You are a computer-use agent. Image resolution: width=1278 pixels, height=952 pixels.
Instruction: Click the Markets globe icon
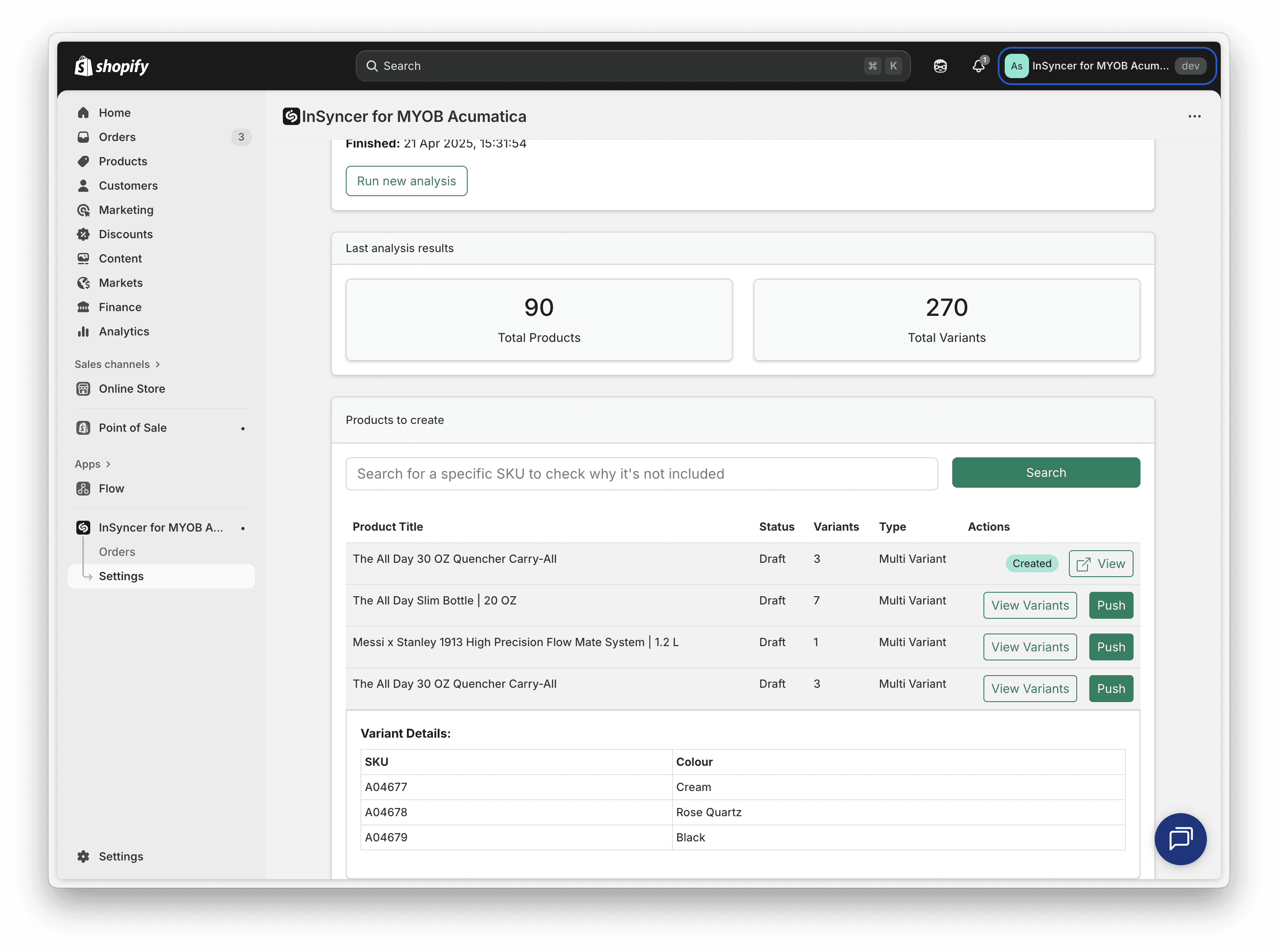pyautogui.click(x=84, y=283)
